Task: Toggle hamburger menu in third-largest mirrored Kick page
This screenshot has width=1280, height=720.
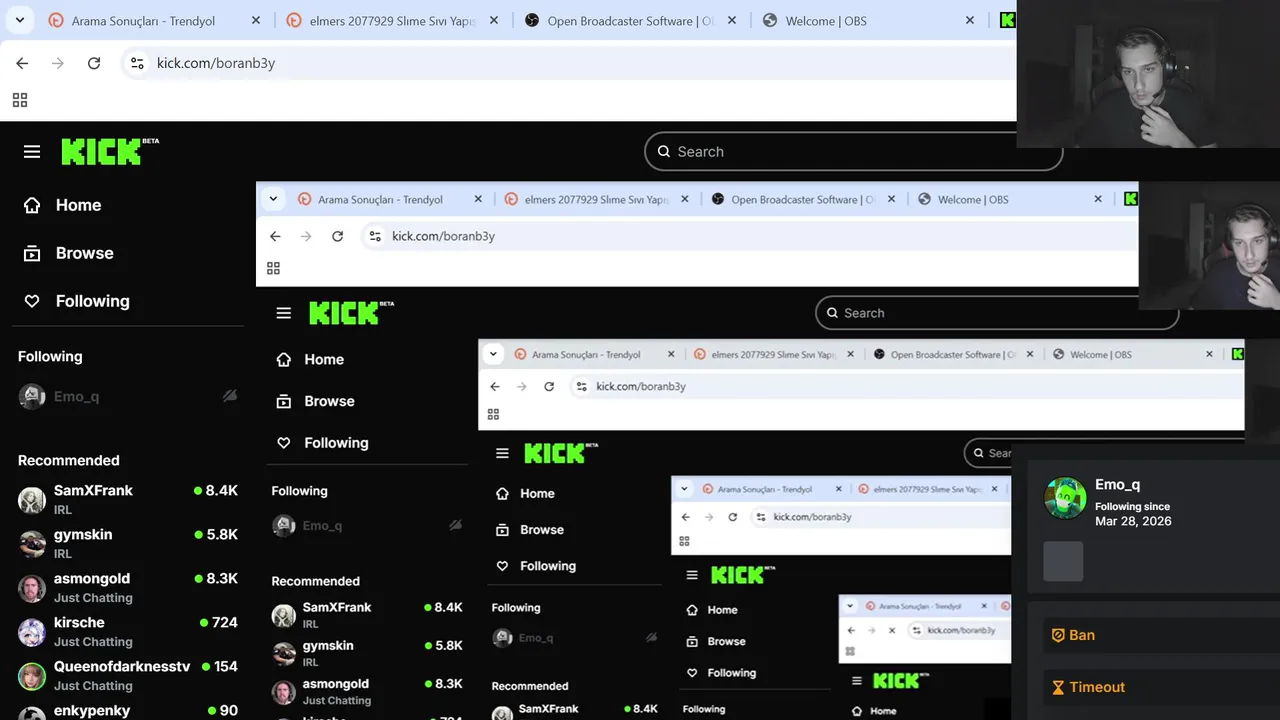Action: point(502,454)
